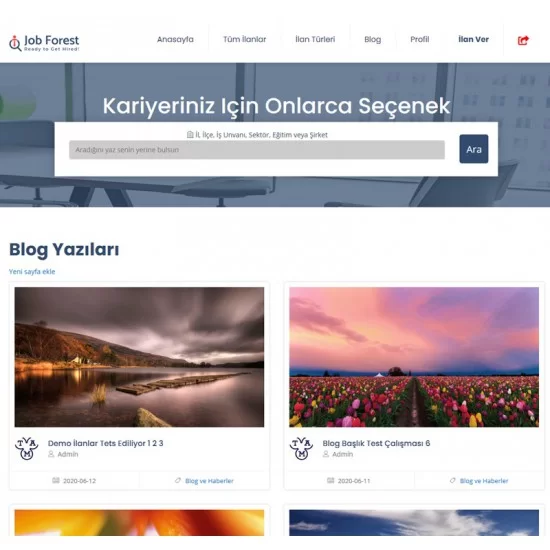Open the Tüm İlanlar menu item

pos(244,39)
